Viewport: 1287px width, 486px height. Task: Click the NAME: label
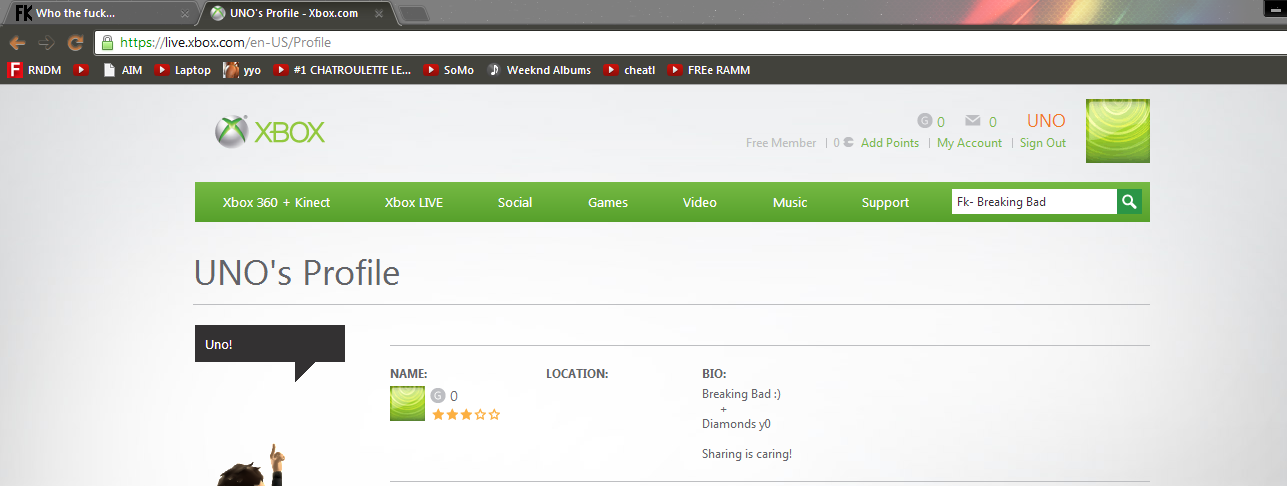409,374
